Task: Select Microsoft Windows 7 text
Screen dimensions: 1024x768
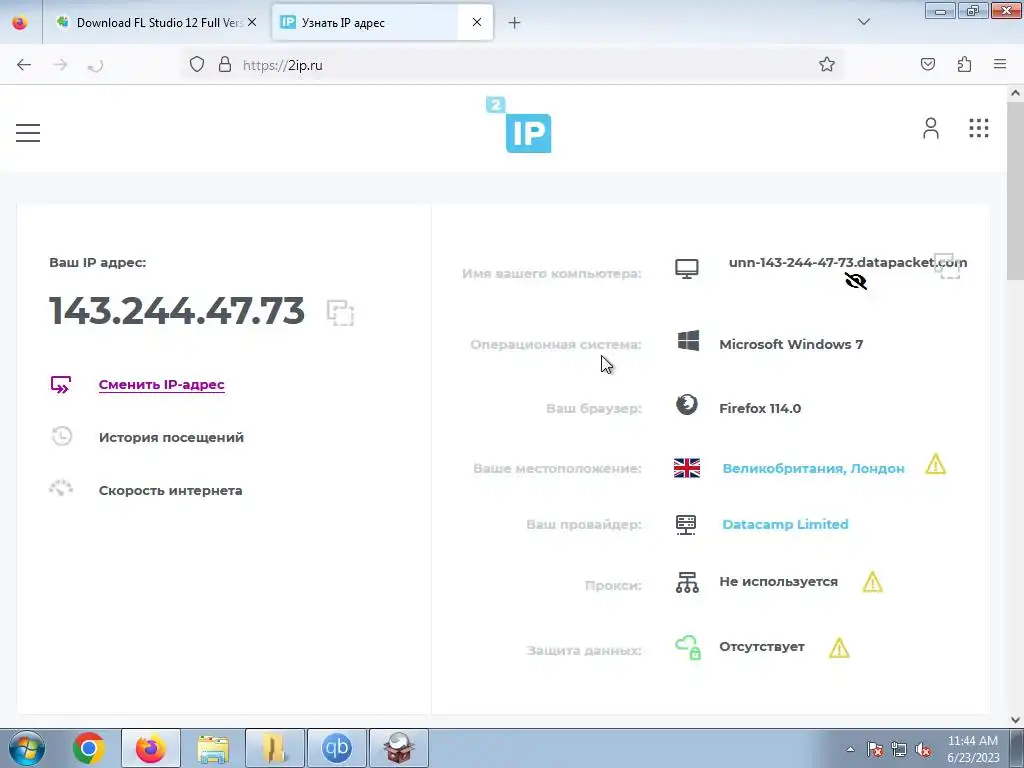Action: [x=791, y=344]
